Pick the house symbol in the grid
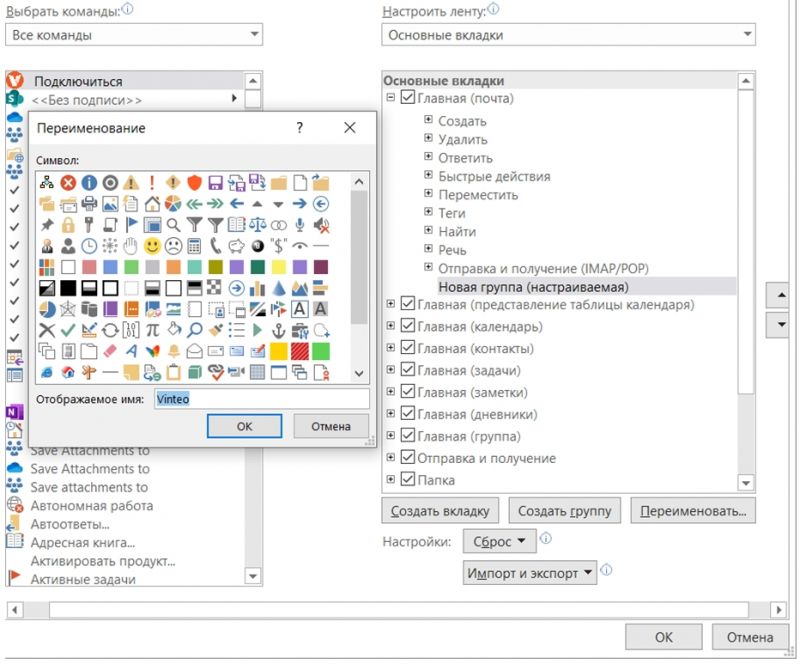Viewport: 800px width, 664px height. coord(152,204)
